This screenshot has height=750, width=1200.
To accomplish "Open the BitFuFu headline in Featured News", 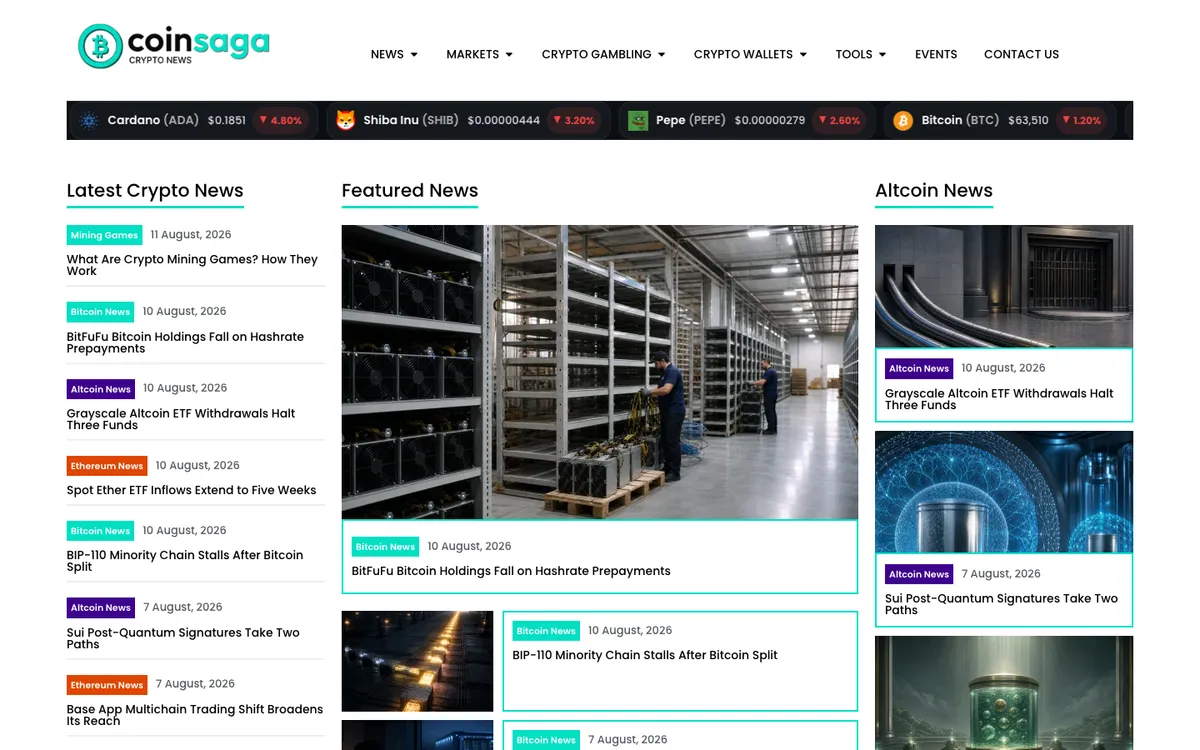I will tap(511, 571).
